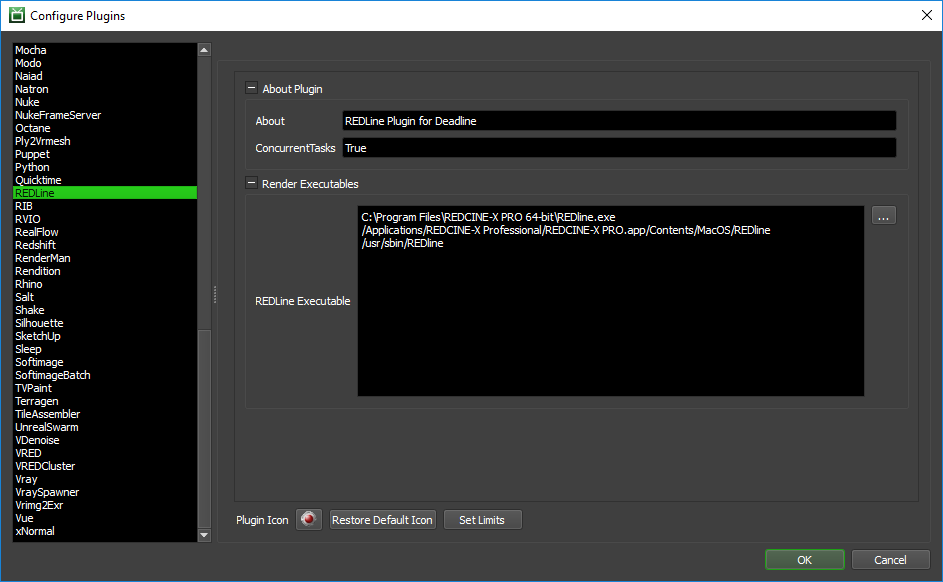Select Rhino in the plugin list
This screenshot has width=943, height=582.
coord(105,284)
